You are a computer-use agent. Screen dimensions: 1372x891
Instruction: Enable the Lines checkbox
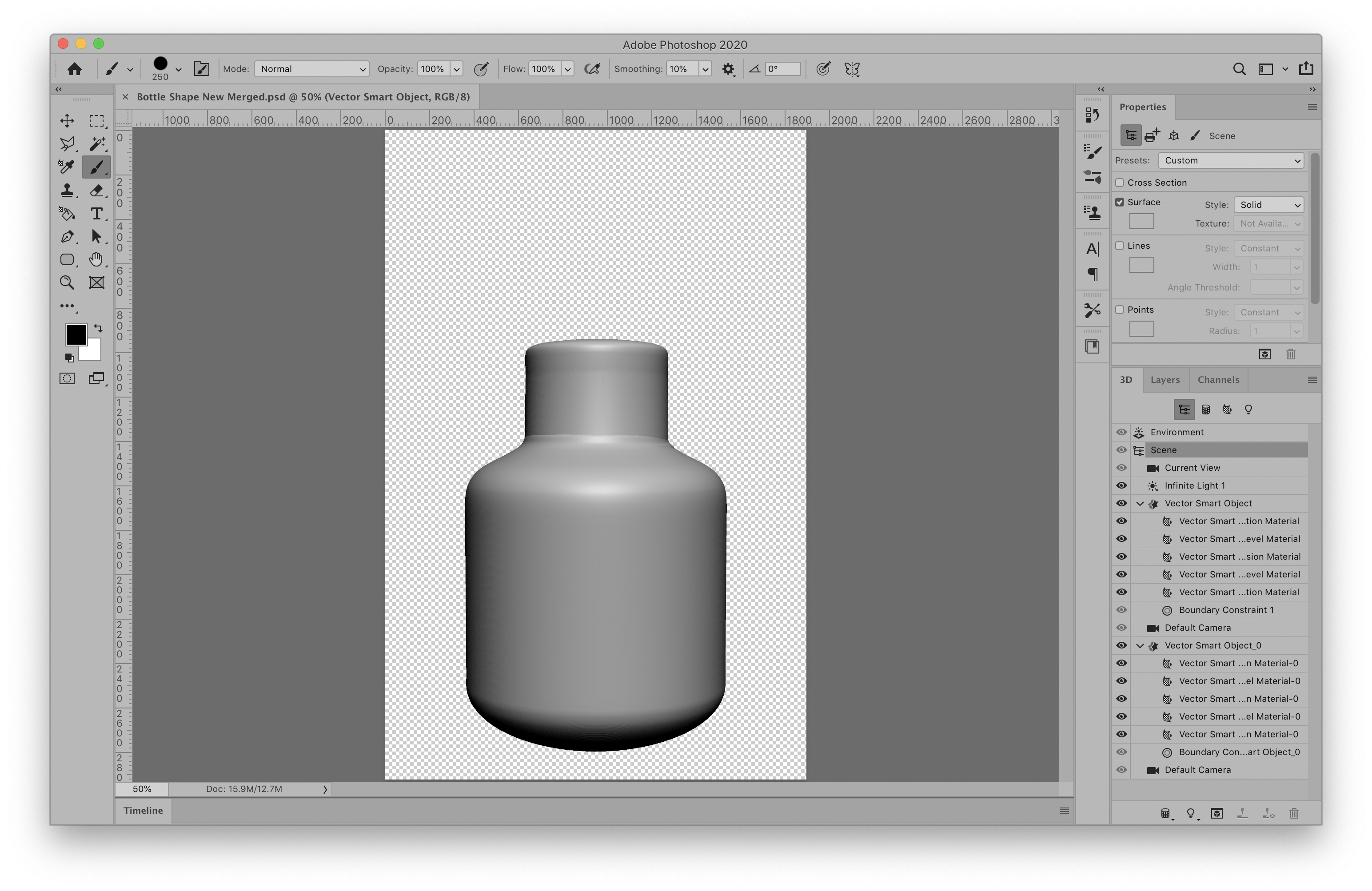click(x=1120, y=246)
